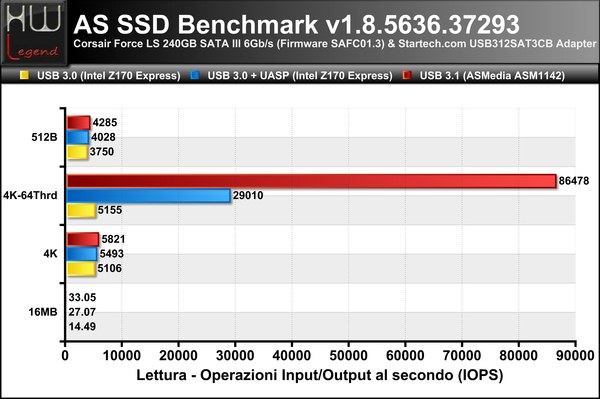Viewport: 600px width, 399px height.
Task: Click the blue USB 3.0 + UASP legend swatch
Action: pyautogui.click(x=195, y=75)
